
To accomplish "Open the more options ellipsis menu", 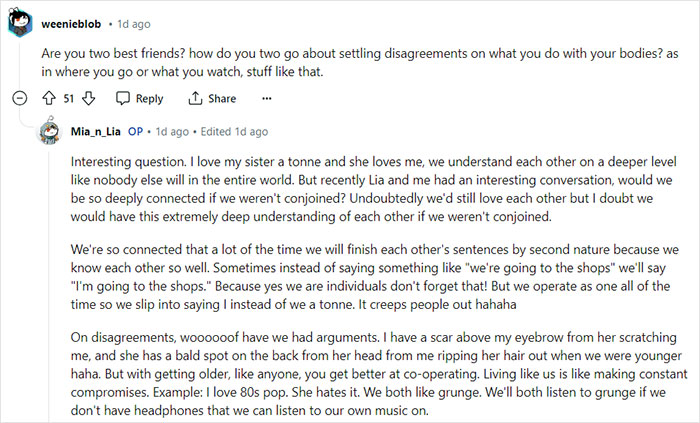I will pos(266,98).
